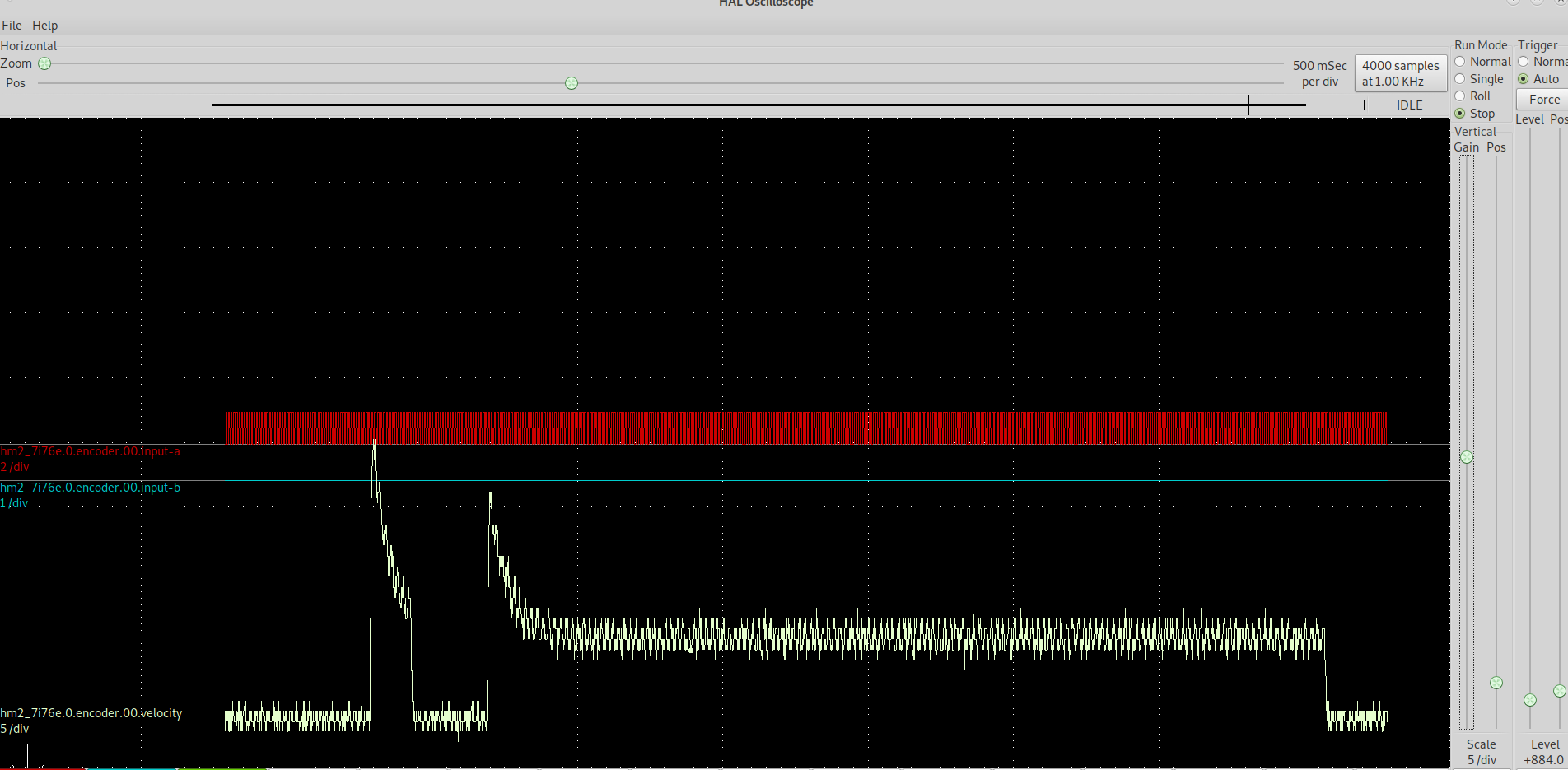Click the 500 mSec per div readout
The height and width of the screenshot is (770, 1568).
(x=1319, y=73)
